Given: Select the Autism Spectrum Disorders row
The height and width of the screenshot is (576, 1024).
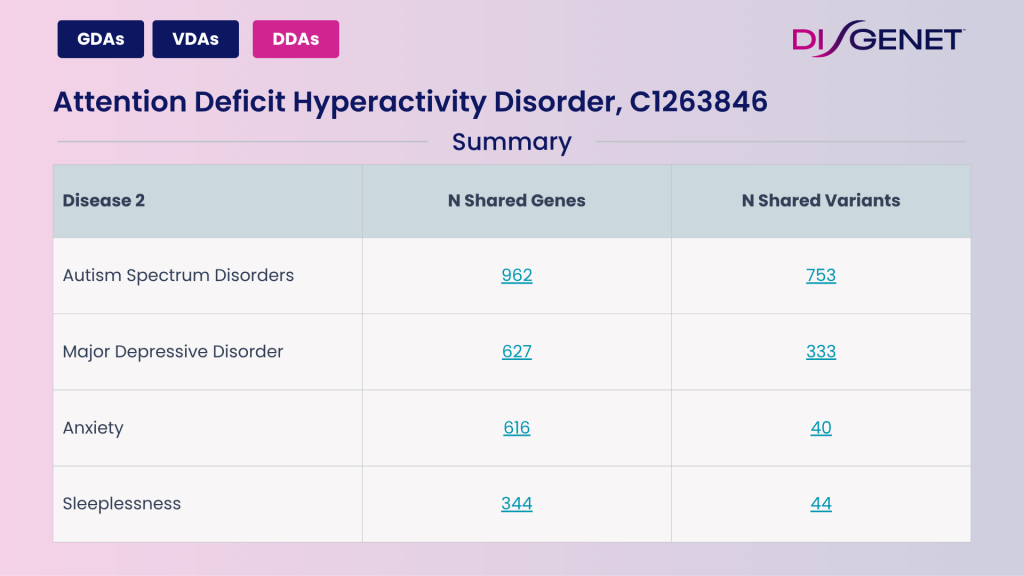Looking at the screenshot, I should click(x=177, y=275).
